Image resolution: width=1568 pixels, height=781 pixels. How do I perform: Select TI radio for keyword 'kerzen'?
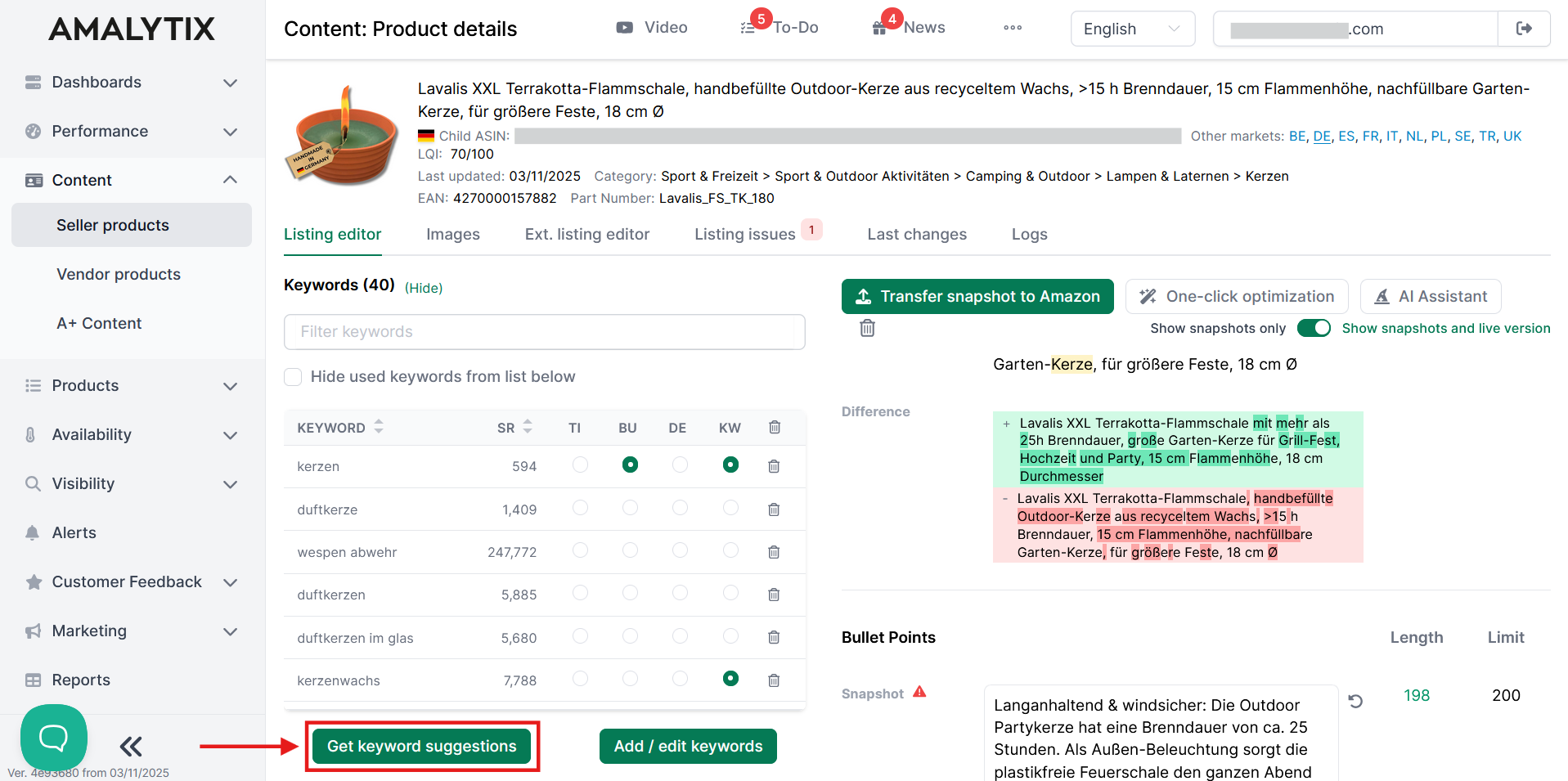tap(580, 465)
